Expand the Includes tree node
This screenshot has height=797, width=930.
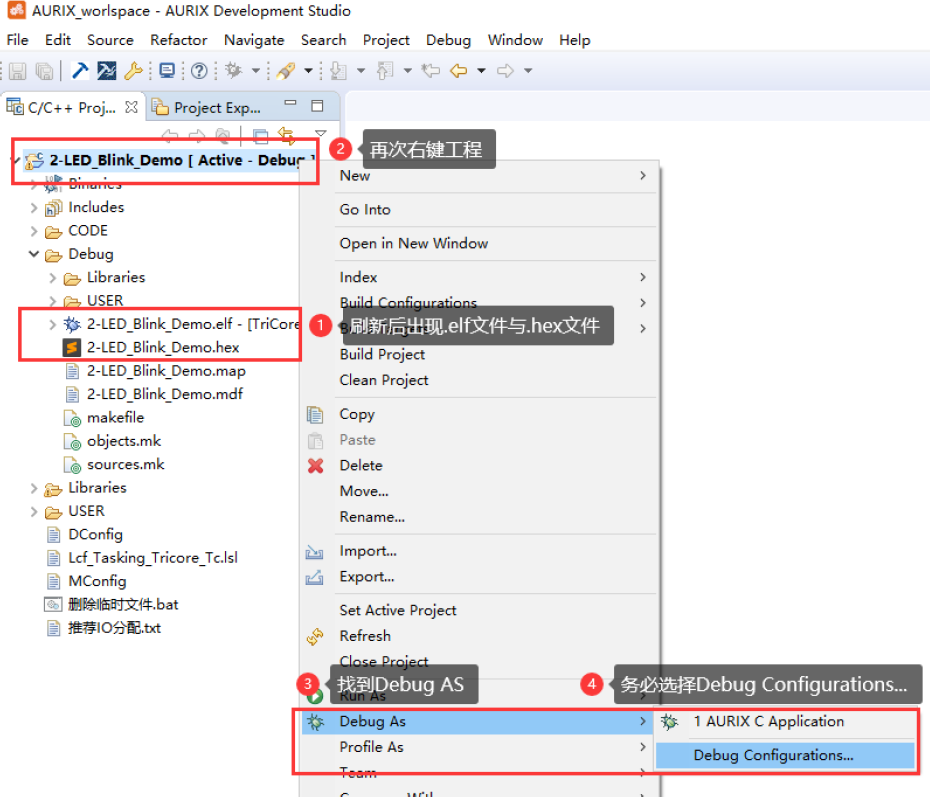34,208
